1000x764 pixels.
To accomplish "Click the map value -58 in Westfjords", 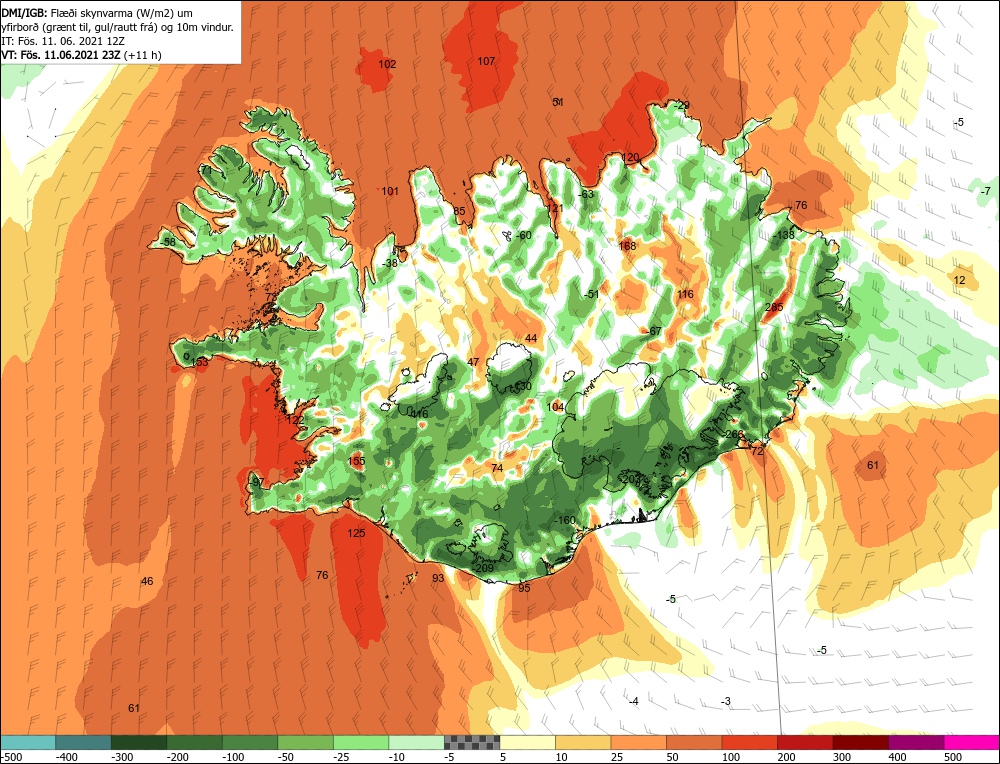I will click(168, 242).
